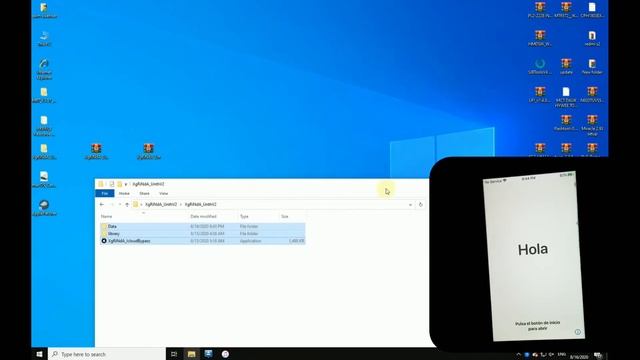This screenshot has width=640, height=360.
Task: Open Task View from the taskbar
Action: pyautogui.click(x=174, y=354)
